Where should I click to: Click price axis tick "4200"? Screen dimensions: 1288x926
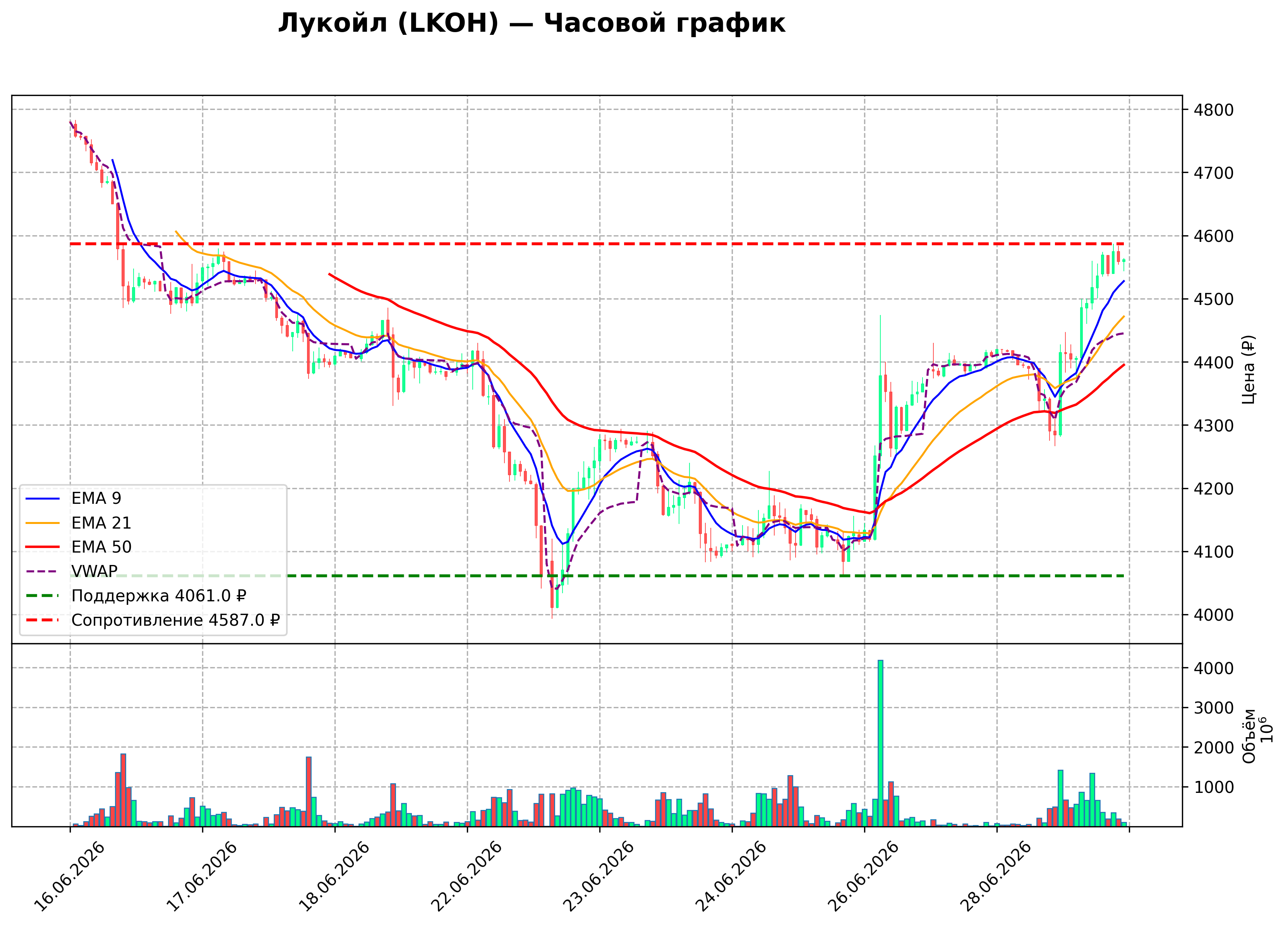pyautogui.click(x=1214, y=489)
